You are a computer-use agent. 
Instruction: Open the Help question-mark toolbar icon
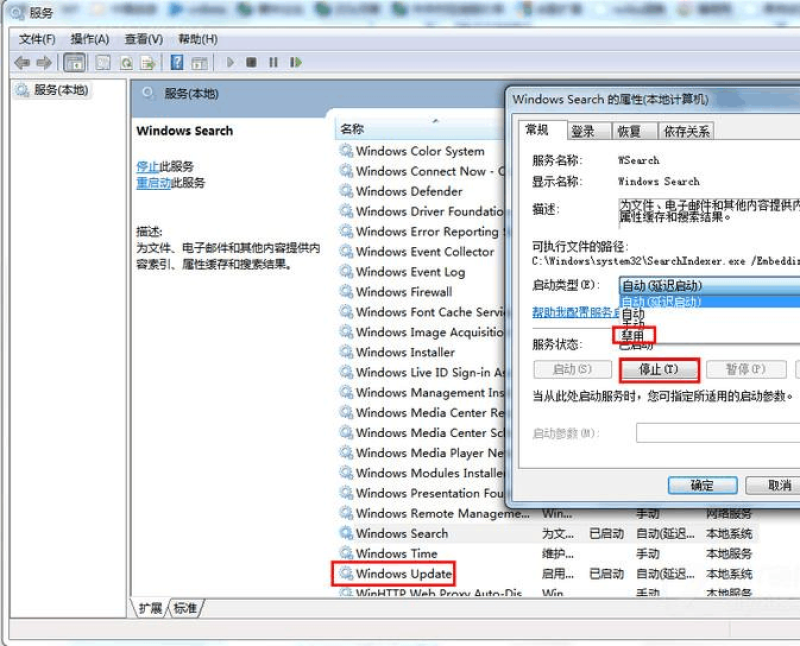[x=177, y=63]
